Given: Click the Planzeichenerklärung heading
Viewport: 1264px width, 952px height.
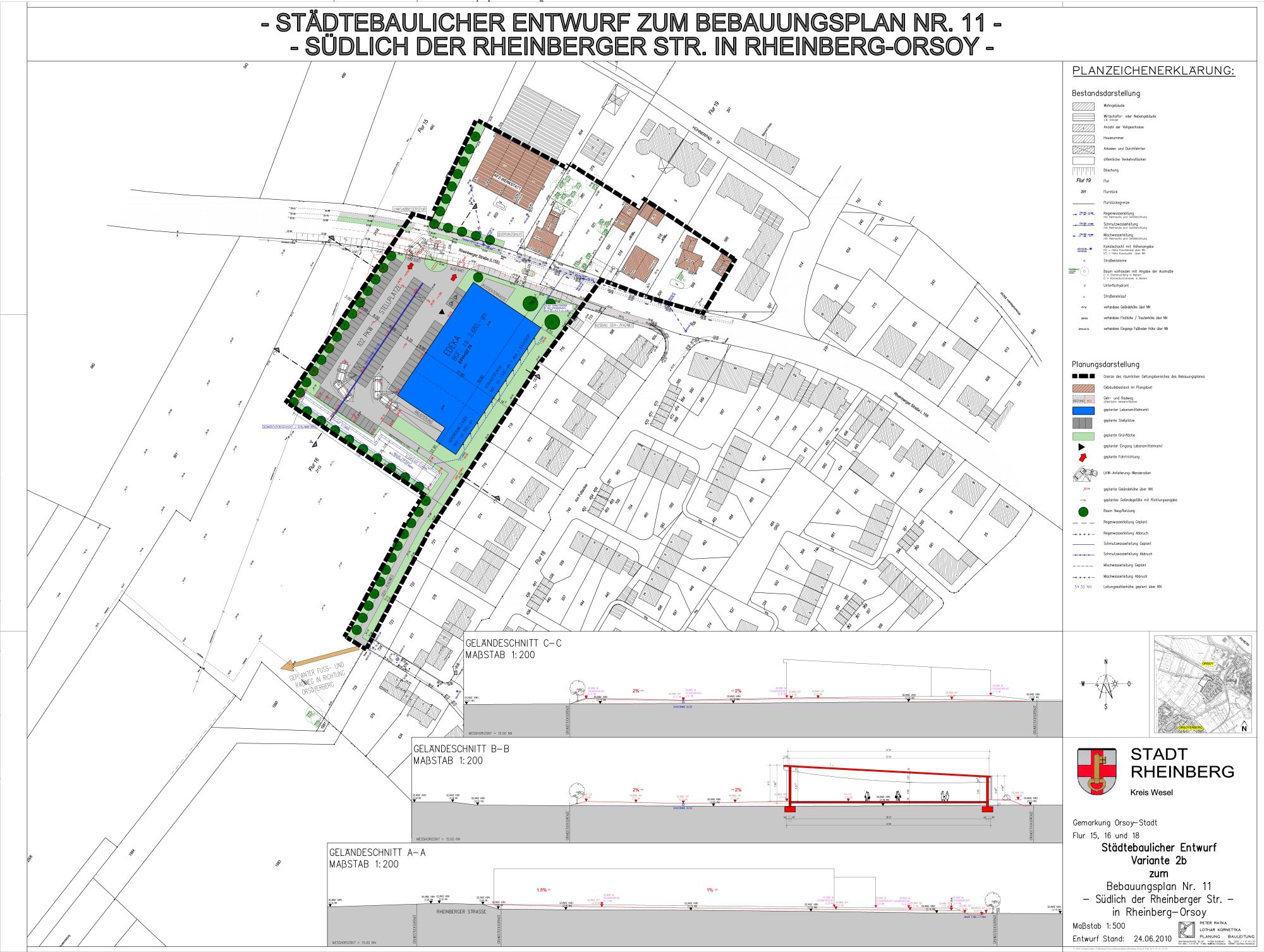Looking at the screenshot, I should pyautogui.click(x=1153, y=71).
